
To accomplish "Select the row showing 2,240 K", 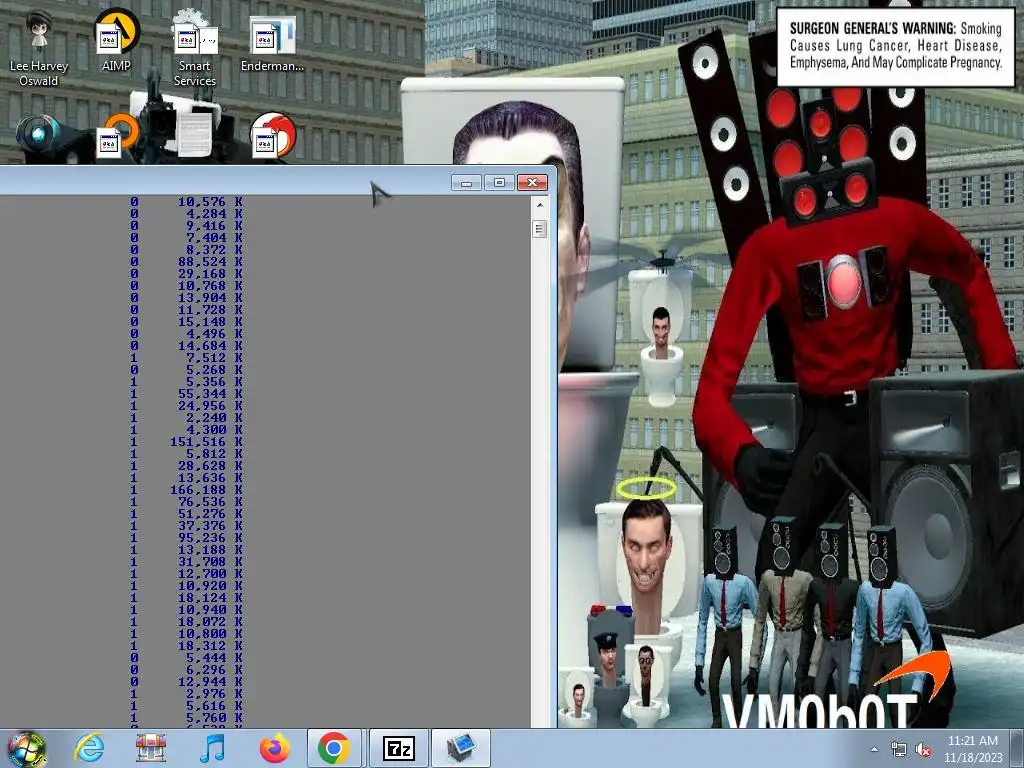I will [186, 418].
